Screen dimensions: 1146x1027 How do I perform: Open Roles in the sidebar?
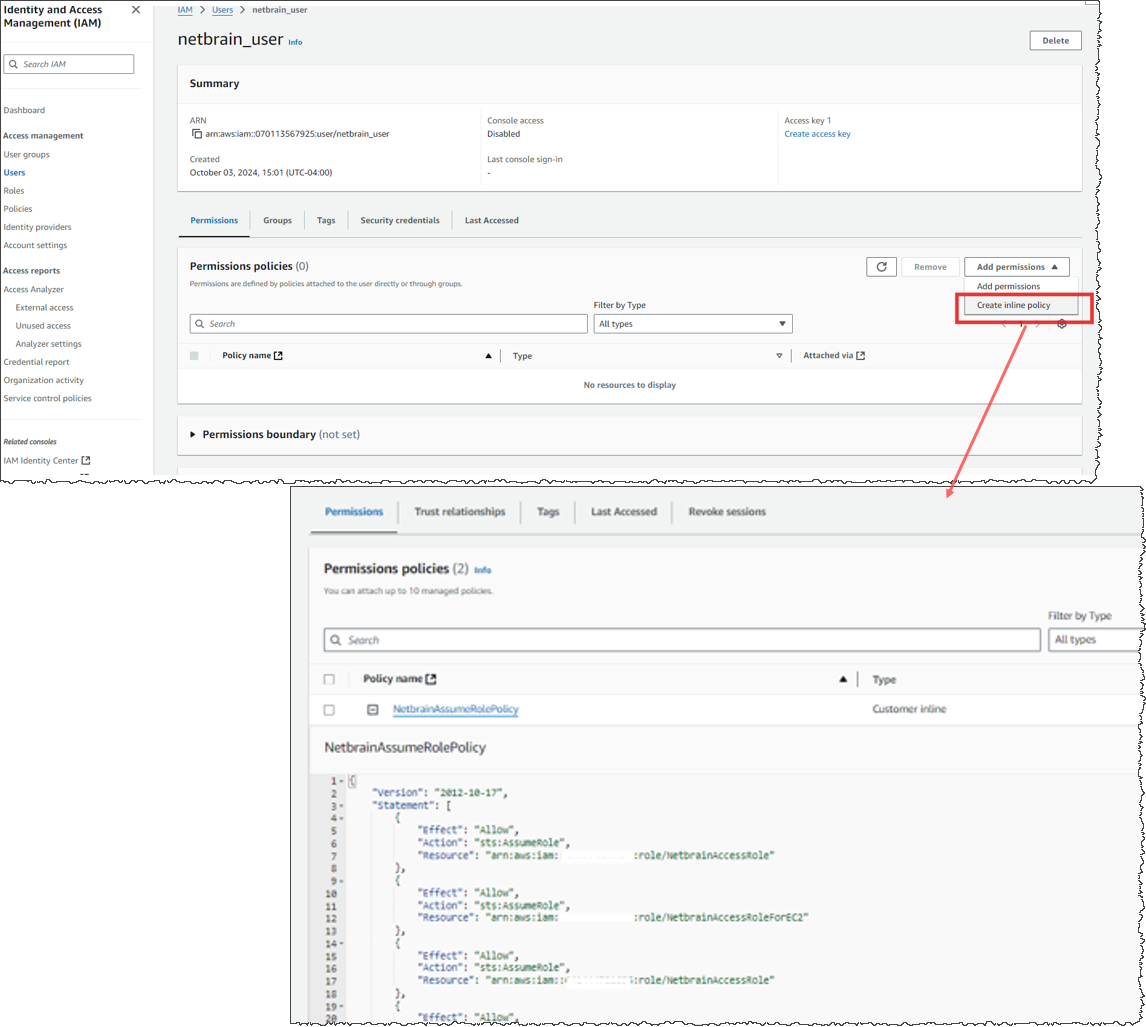(x=13, y=191)
